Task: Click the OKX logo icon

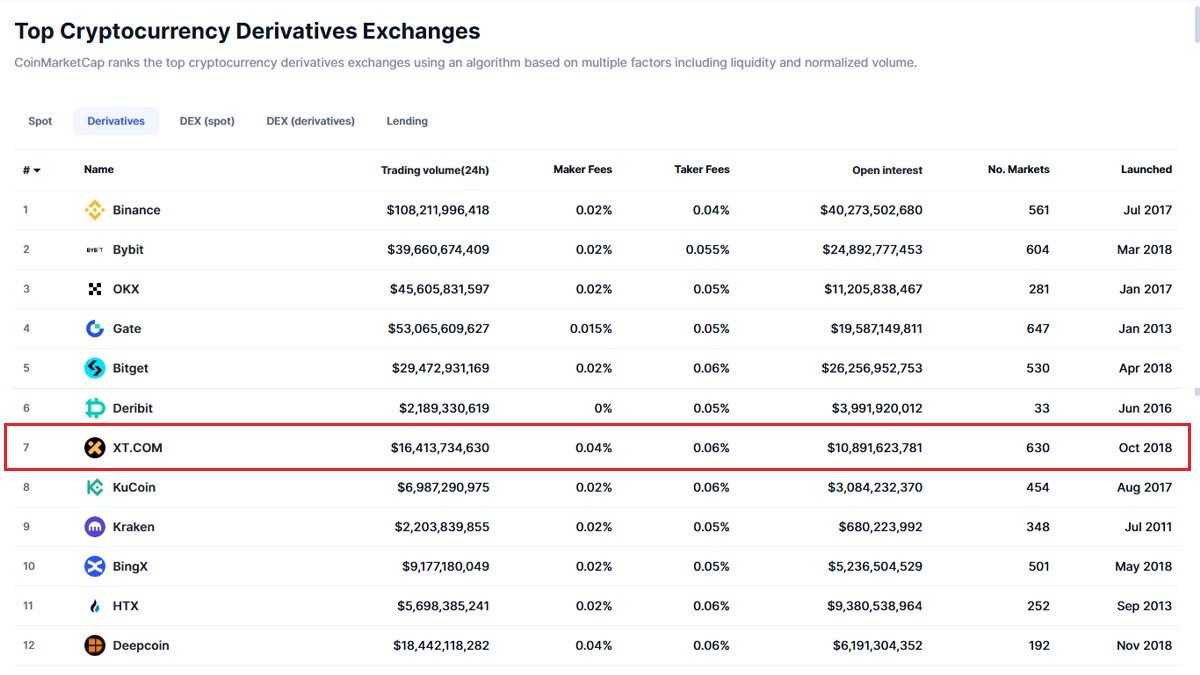Action: pos(94,289)
